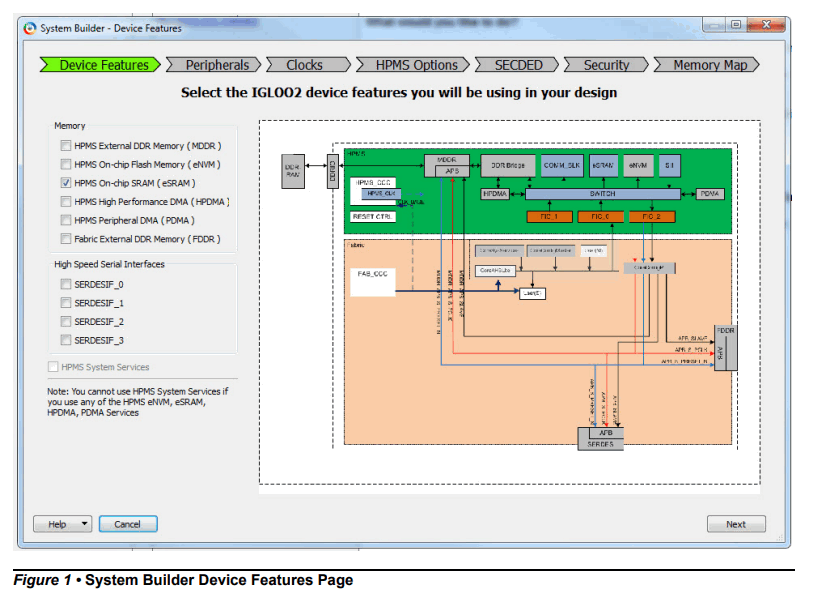Click the High Speed Serial Interfaces label
Screen dimensions: 814x603
(x=109, y=264)
